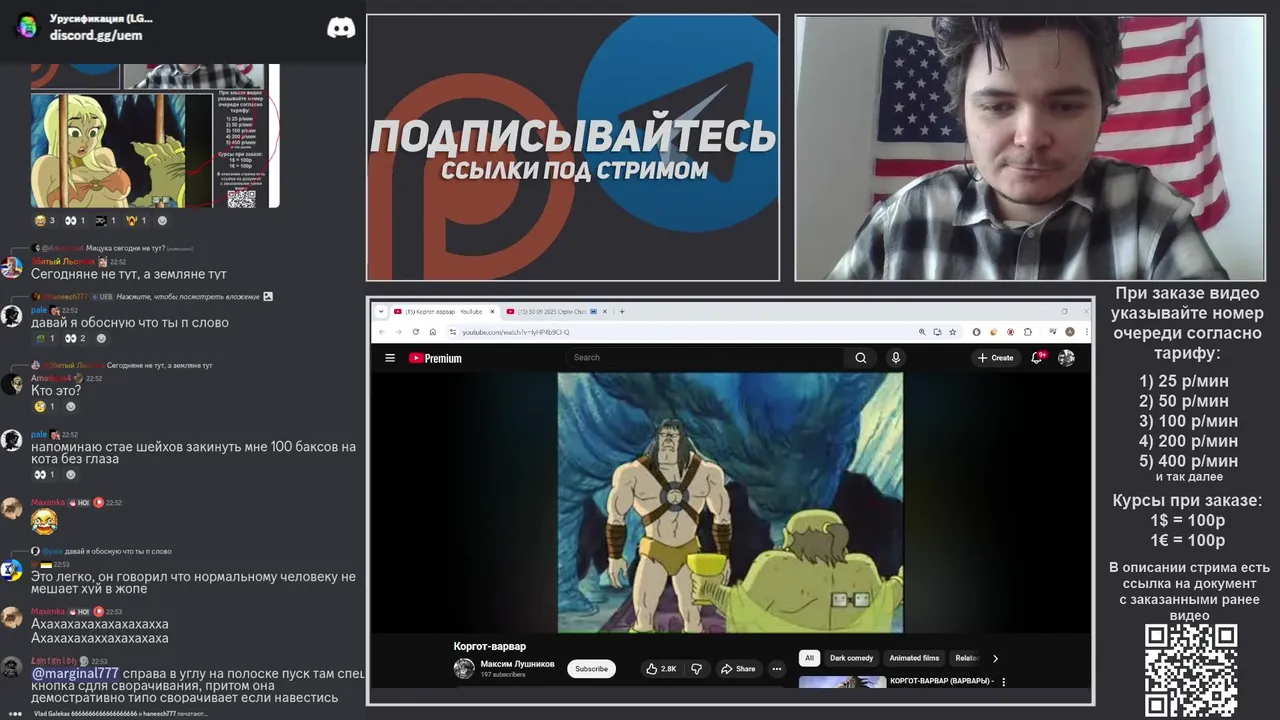
Task: Select the Related chip
Action: pyautogui.click(x=966, y=658)
